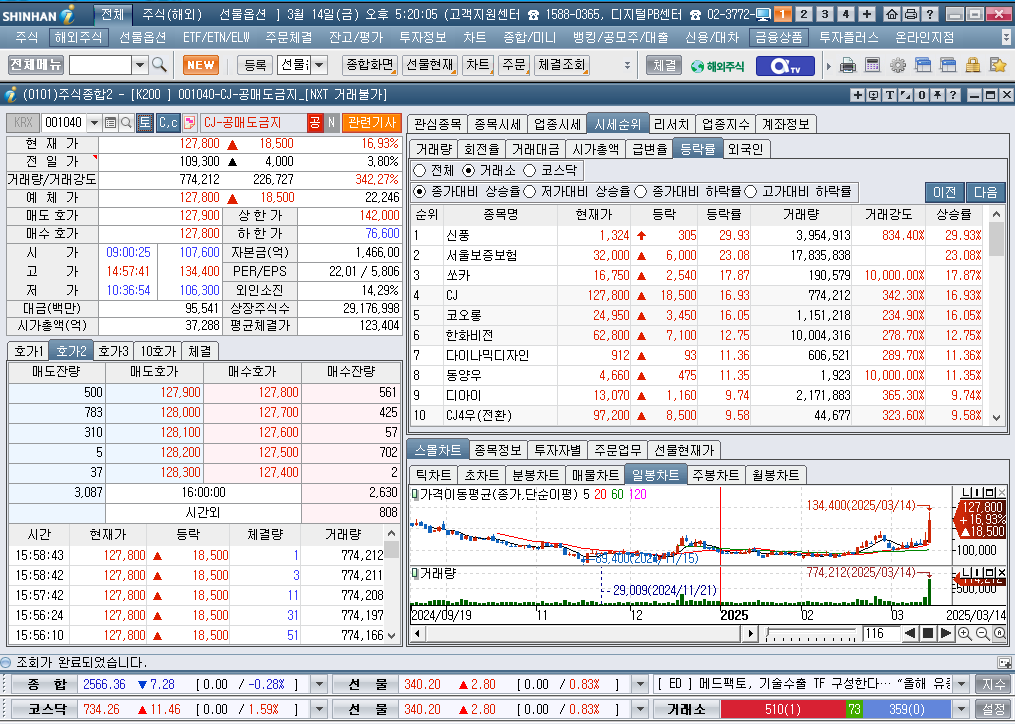Click the status bar panel-add icon at right
This screenshot has width=1015, height=724.
(1004, 662)
